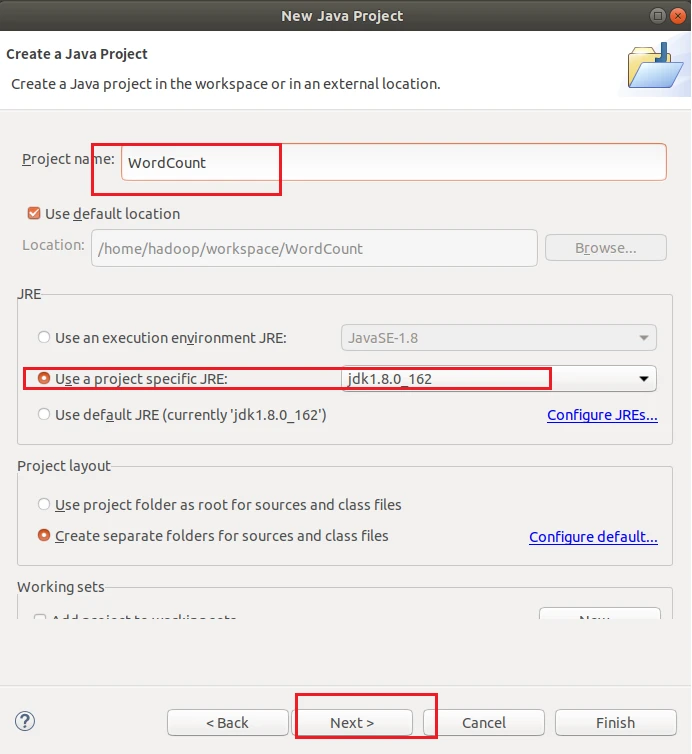692x754 pixels.
Task: Follow the Configure default link
Action: coord(593,537)
